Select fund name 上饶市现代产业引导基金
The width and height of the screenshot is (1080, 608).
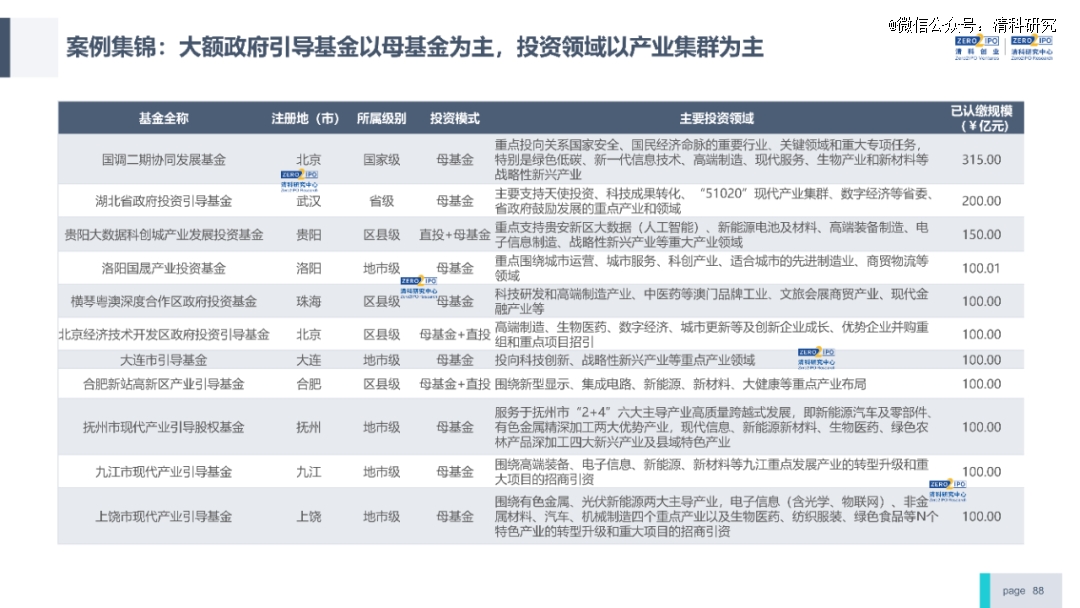coord(163,516)
